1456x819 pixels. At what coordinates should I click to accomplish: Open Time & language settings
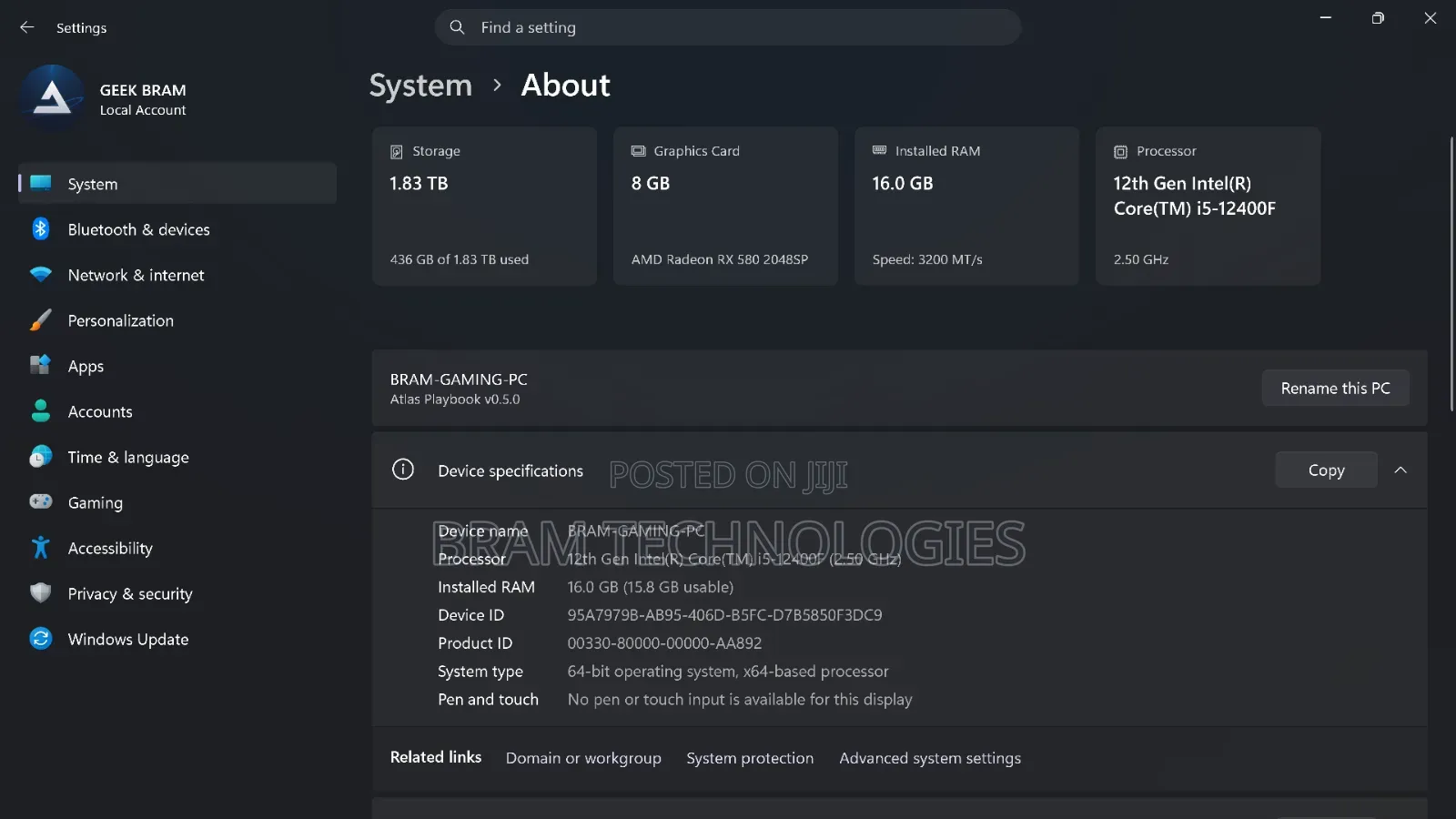[177, 457]
